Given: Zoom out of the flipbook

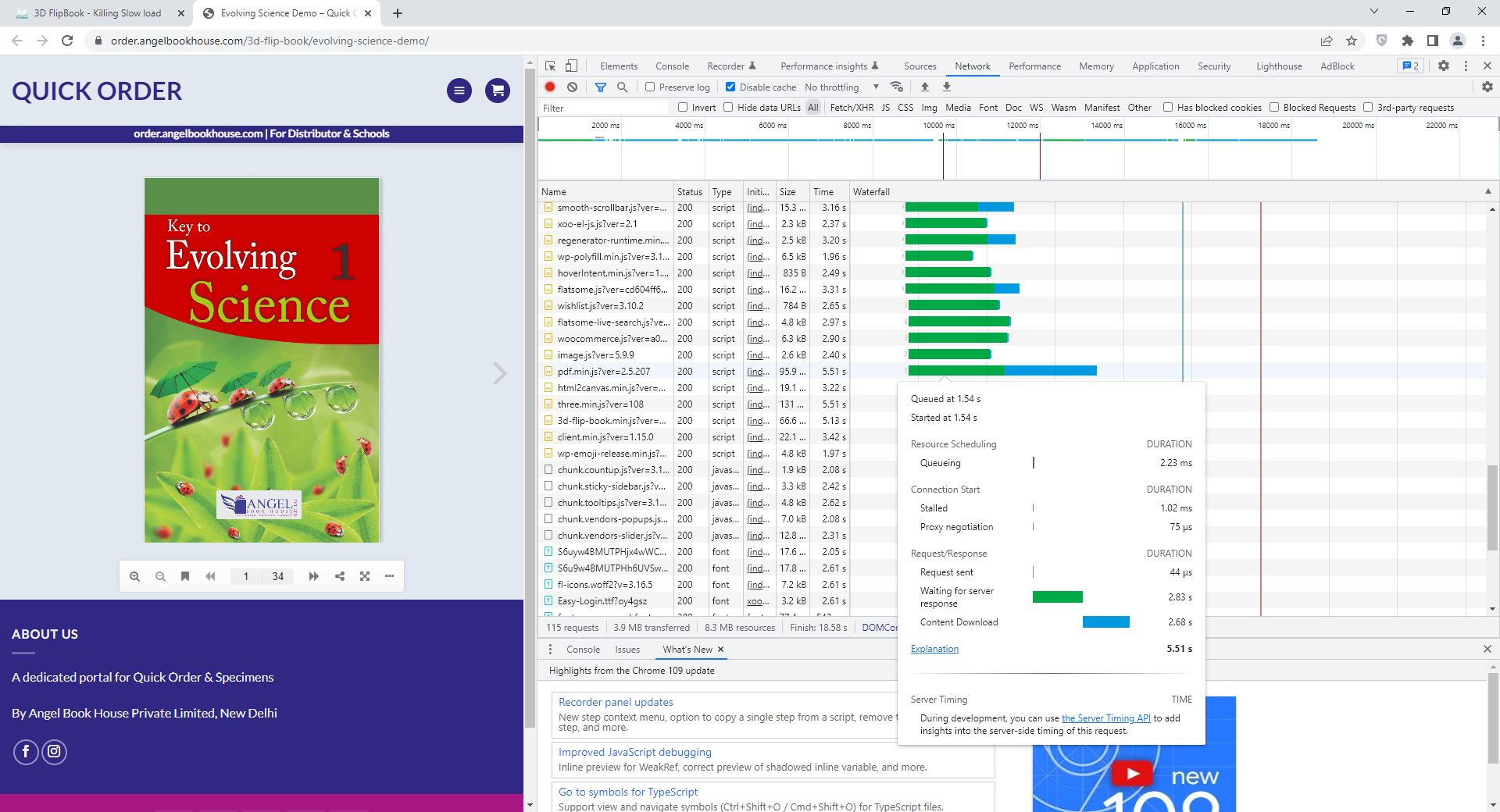Looking at the screenshot, I should [x=160, y=576].
